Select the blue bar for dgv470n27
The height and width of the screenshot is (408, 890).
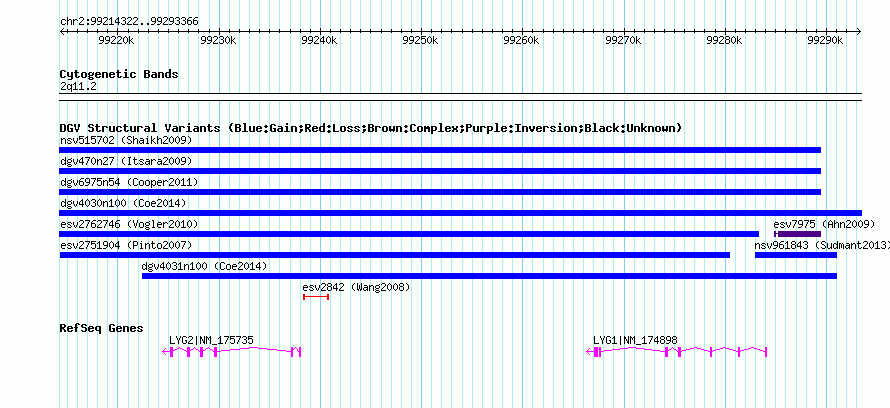point(440,171)
